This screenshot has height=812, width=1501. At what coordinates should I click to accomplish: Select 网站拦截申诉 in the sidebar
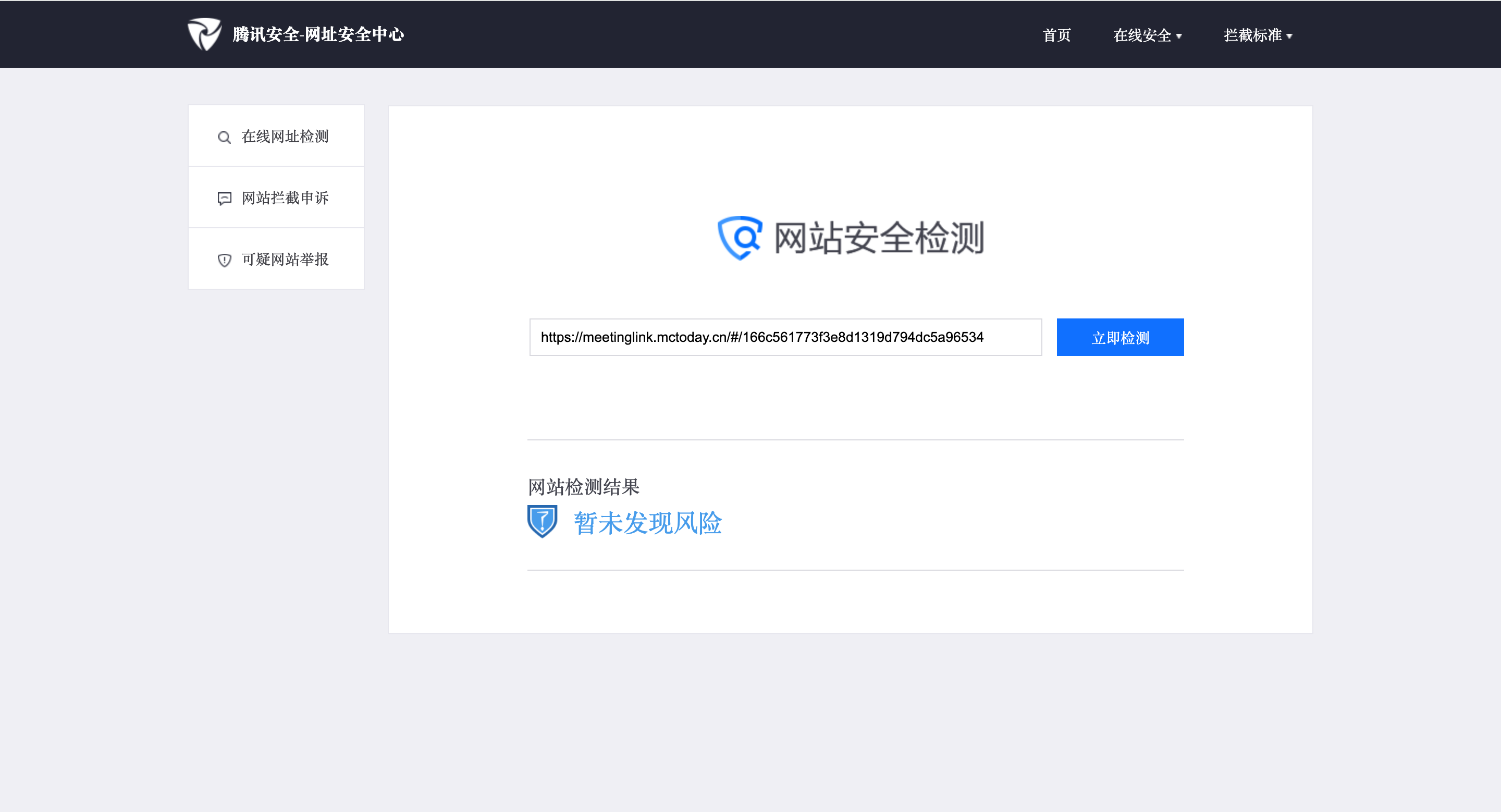[285, 198]
